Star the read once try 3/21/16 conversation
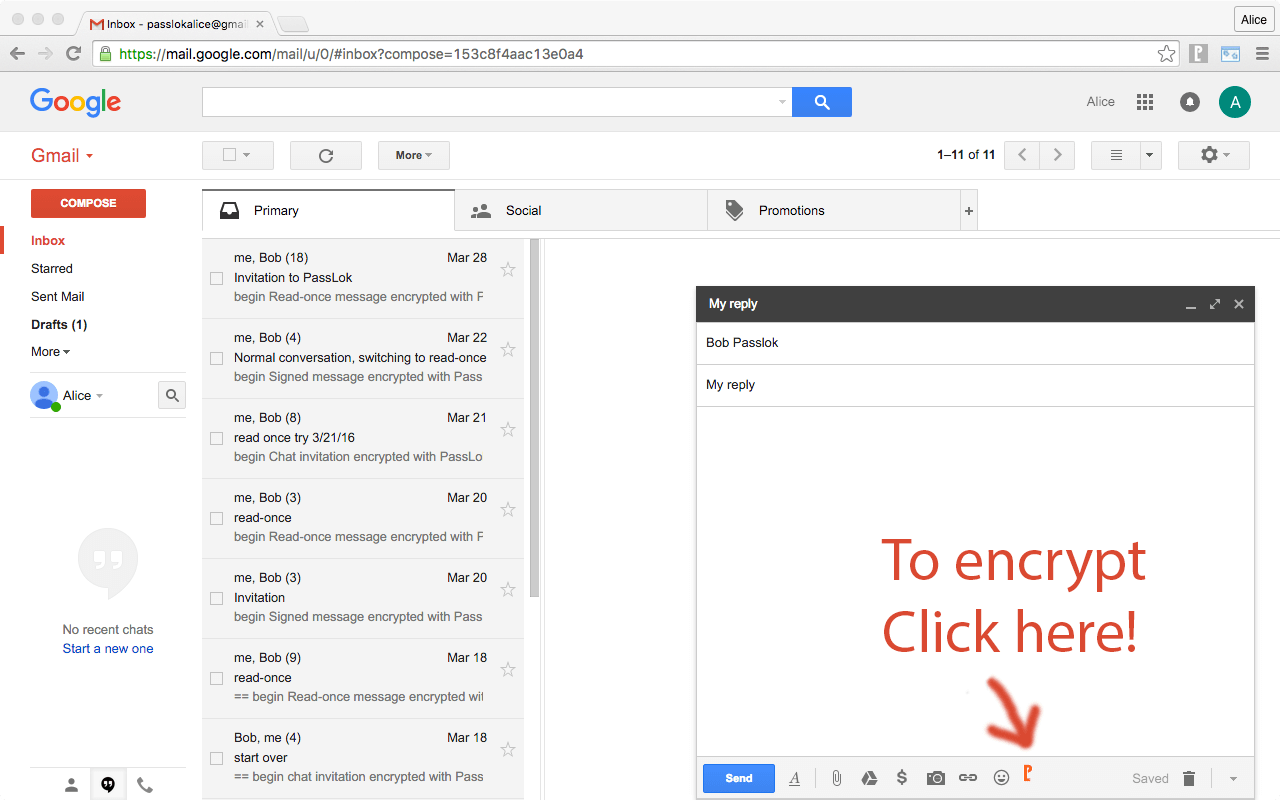 pyautogui.click(x=508, y=429)
